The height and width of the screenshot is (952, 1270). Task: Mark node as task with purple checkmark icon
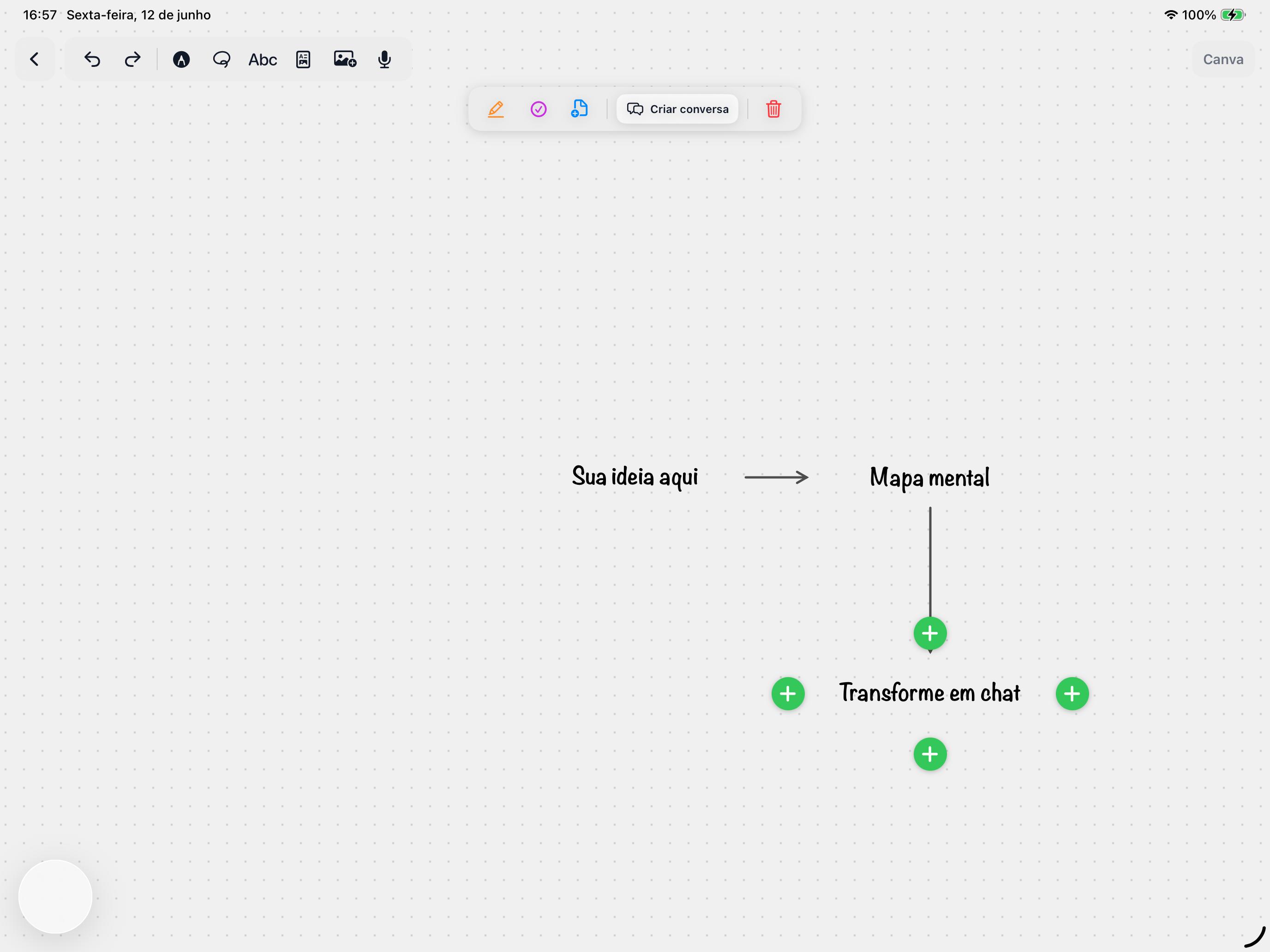tap(539, 109)
